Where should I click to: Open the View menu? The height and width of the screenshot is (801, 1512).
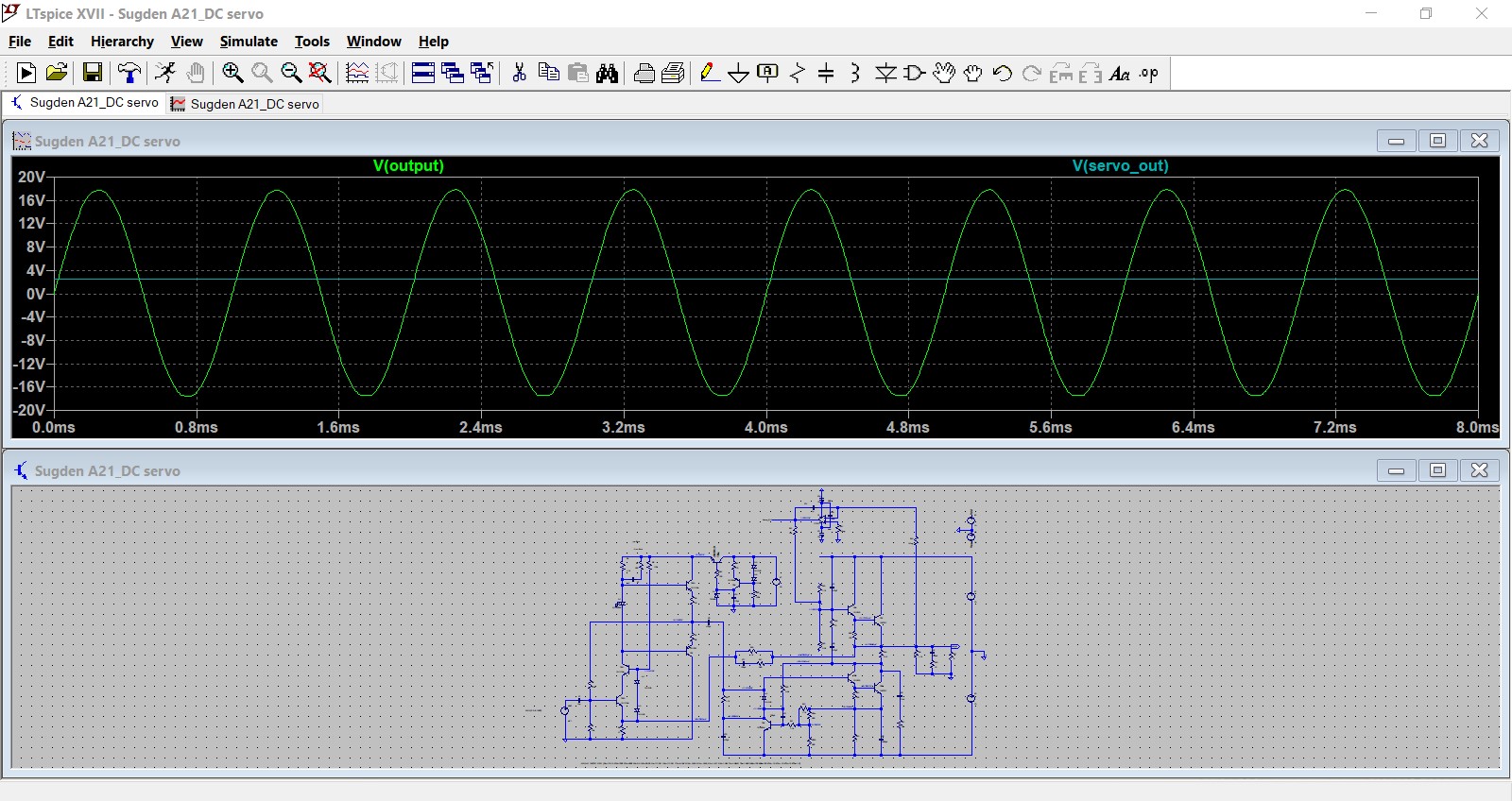point(187,42)
